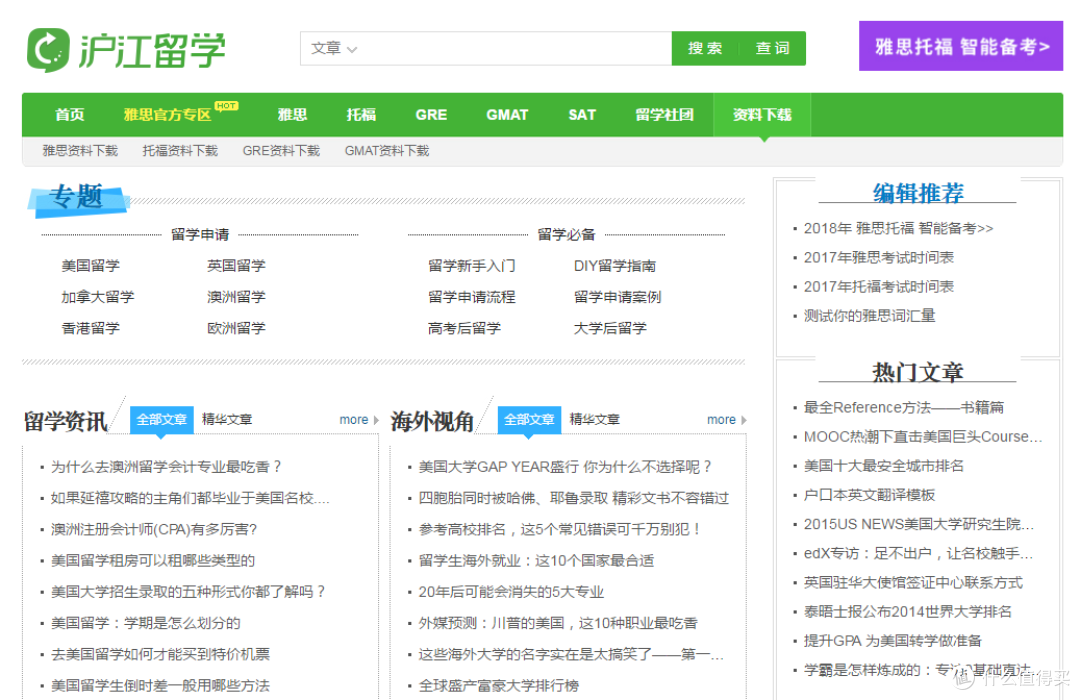Open article 留学生海外就业：这10个国家最合适
Screen dimensions: 1080x700
point(537,561)
